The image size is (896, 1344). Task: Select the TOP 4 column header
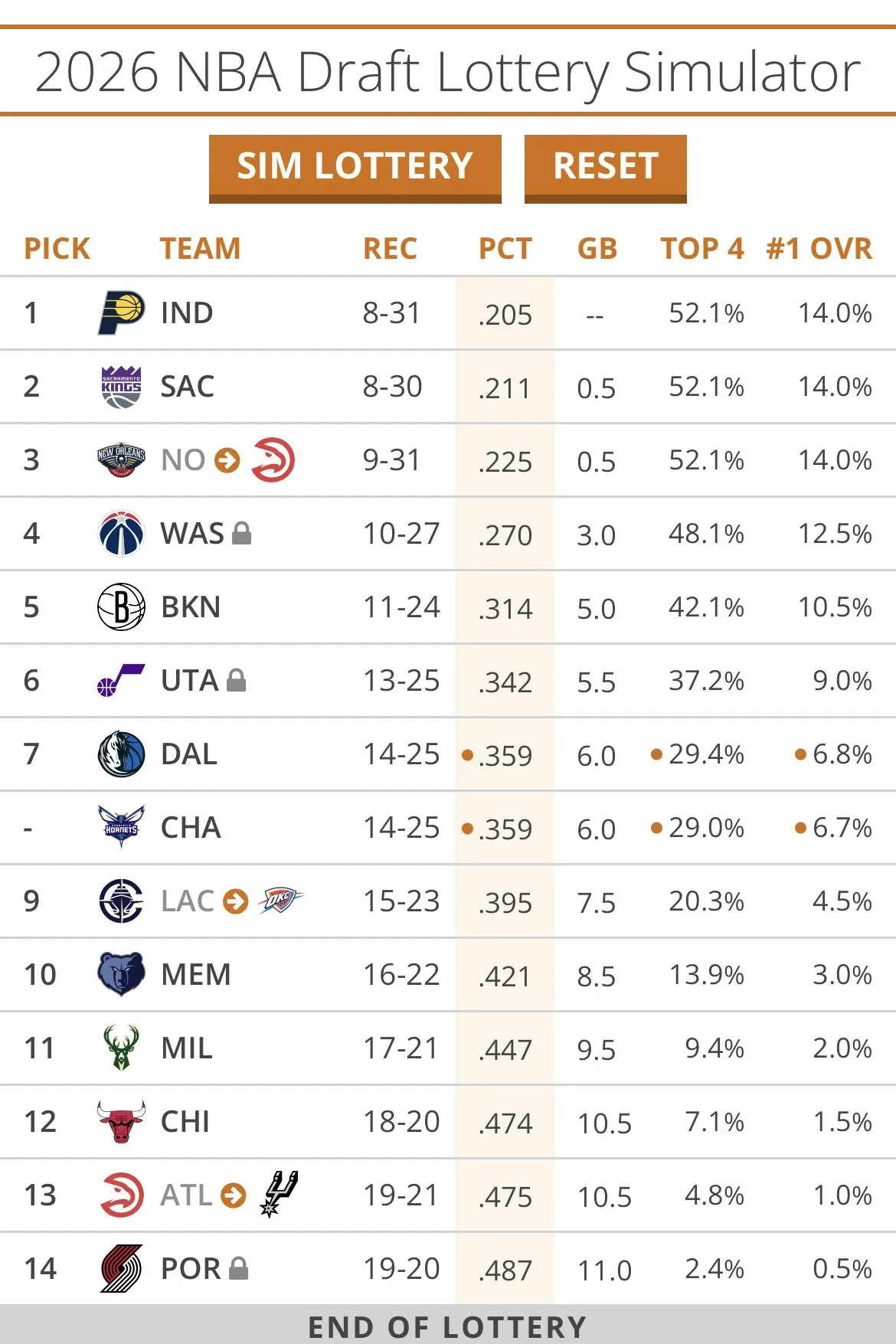pyautogui.click(x=702, y=249)
